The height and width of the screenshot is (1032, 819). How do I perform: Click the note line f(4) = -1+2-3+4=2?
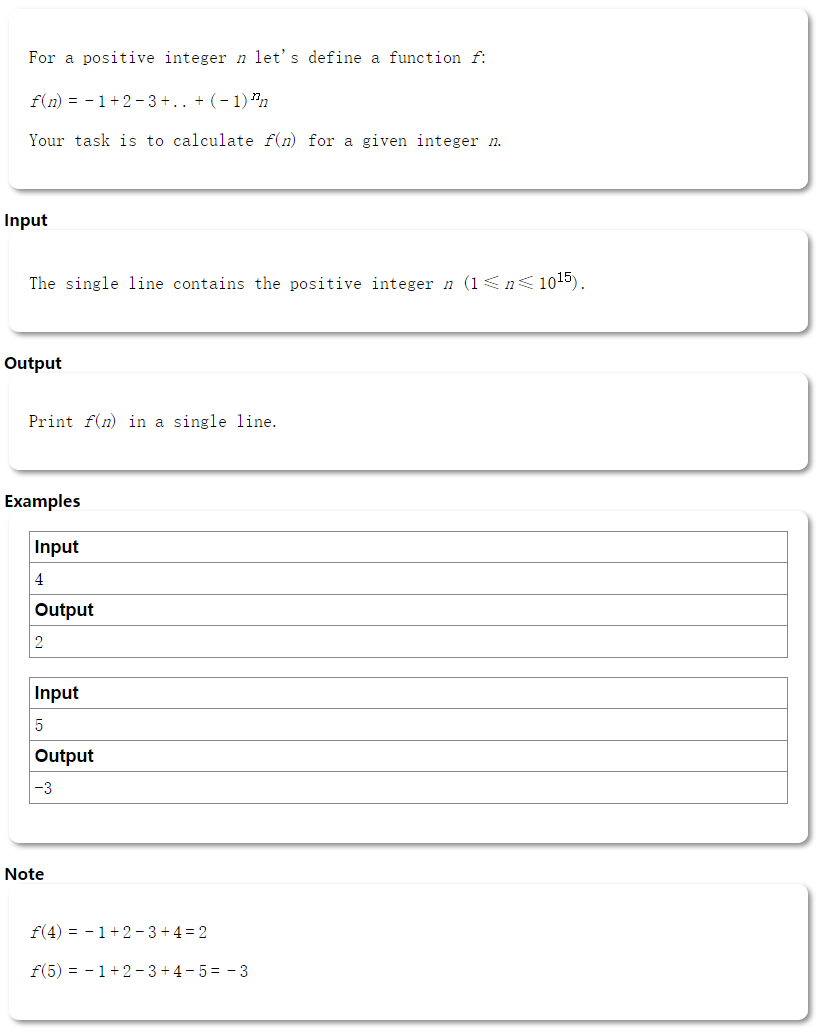click(119, 932)
